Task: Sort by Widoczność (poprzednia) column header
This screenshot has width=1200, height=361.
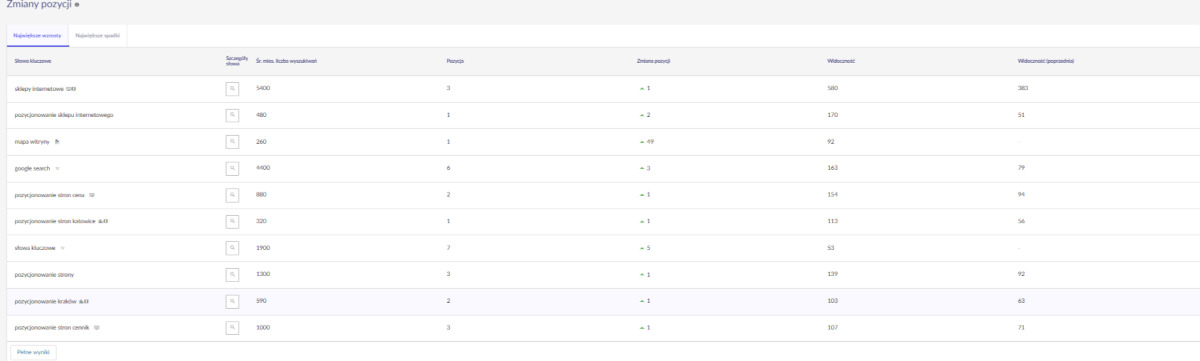Action: pos(1045,62)
